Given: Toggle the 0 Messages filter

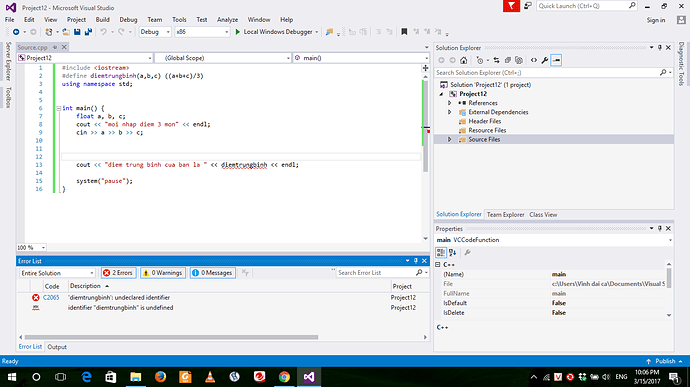Looking at the screenshot, I should [x=213, y=273].
